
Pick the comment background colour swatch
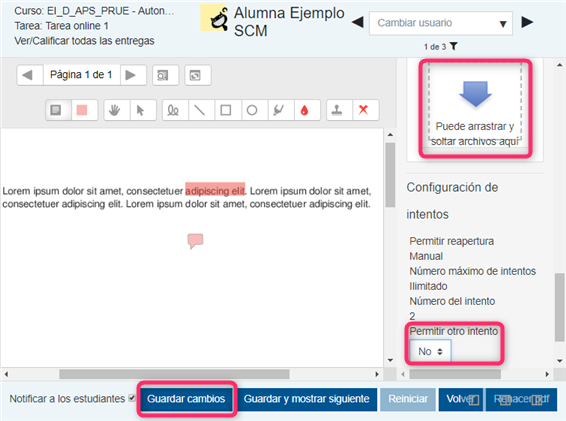point(58,110)
